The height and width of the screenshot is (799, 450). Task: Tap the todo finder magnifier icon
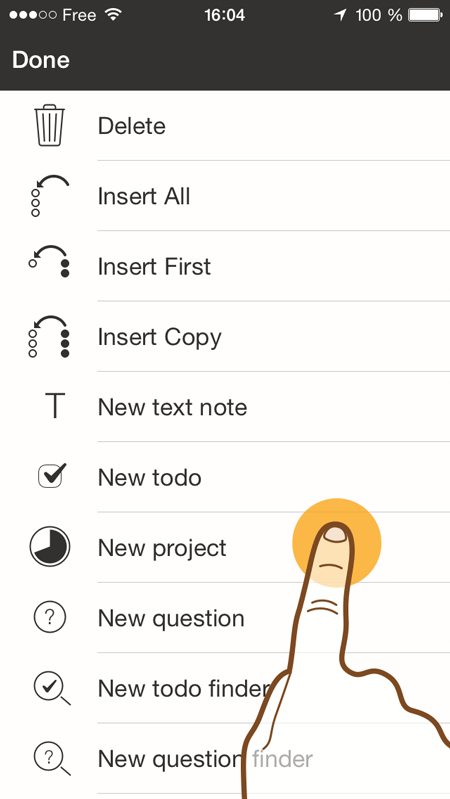(52, 688)
